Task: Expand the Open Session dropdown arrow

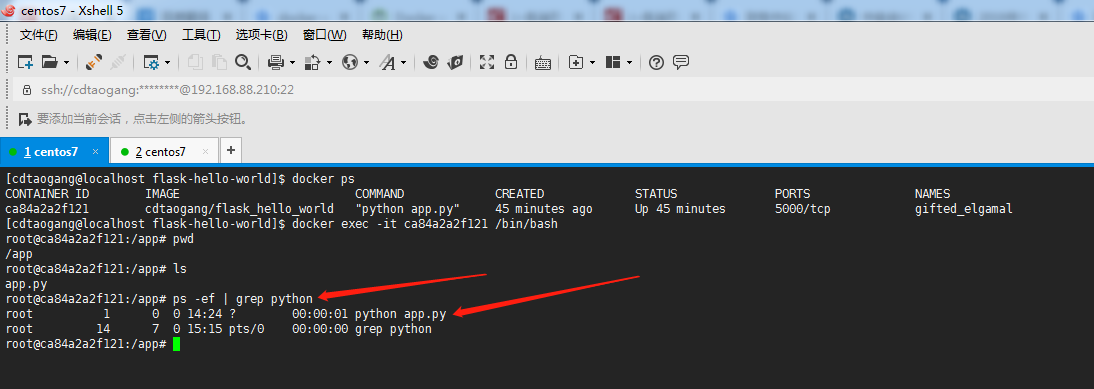Action: pyautogui.click(x=66, y=63)
